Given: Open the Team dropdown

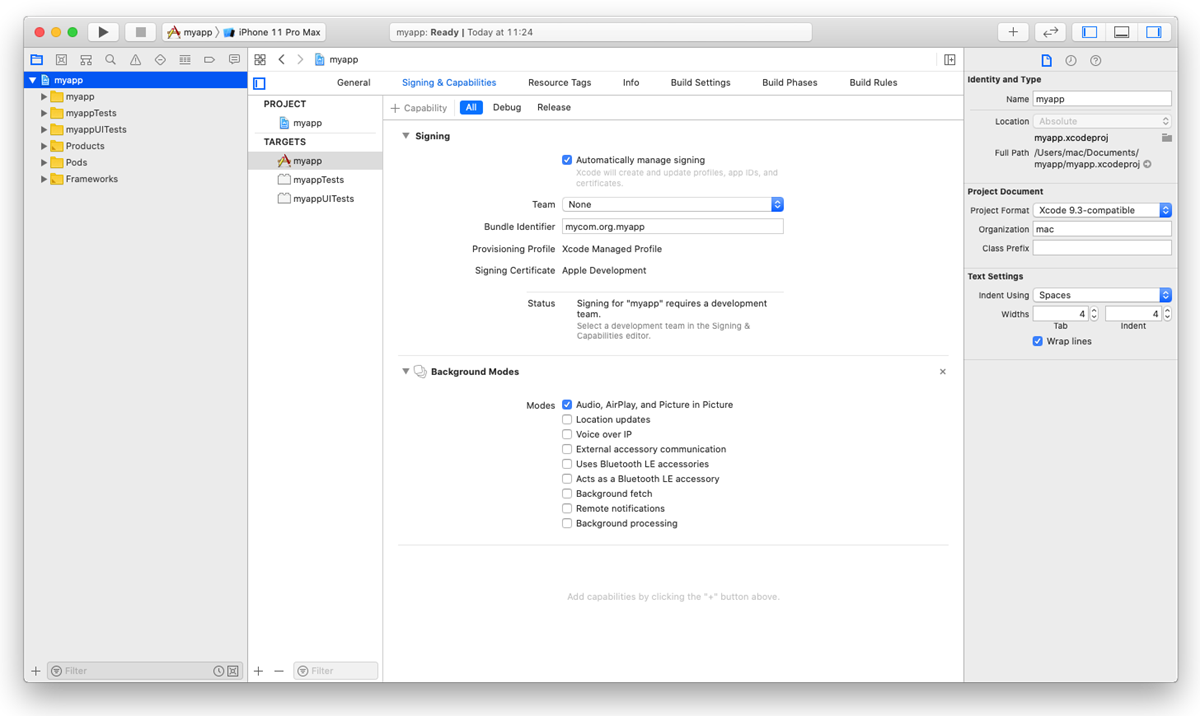Looking at the screenshot, I should pos(672,204).
